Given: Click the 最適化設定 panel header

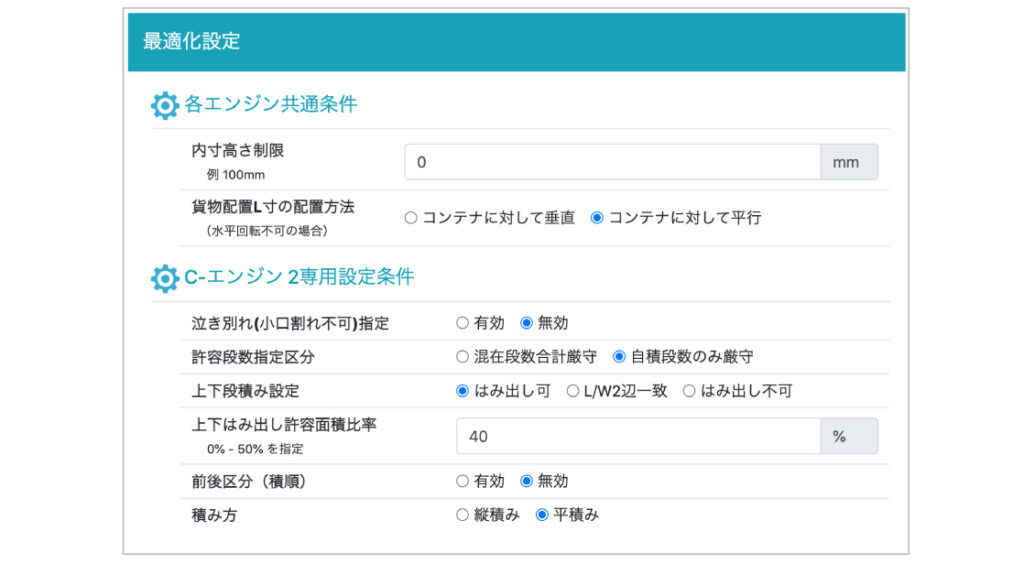Looking at the screenshot, I should (x=516, y=42).
